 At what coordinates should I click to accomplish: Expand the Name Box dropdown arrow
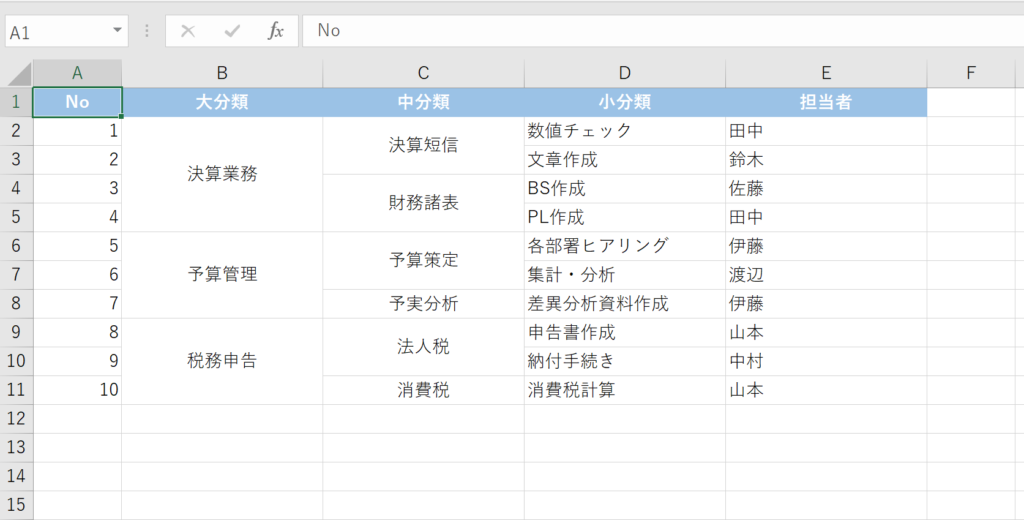[x=119, y=31]
